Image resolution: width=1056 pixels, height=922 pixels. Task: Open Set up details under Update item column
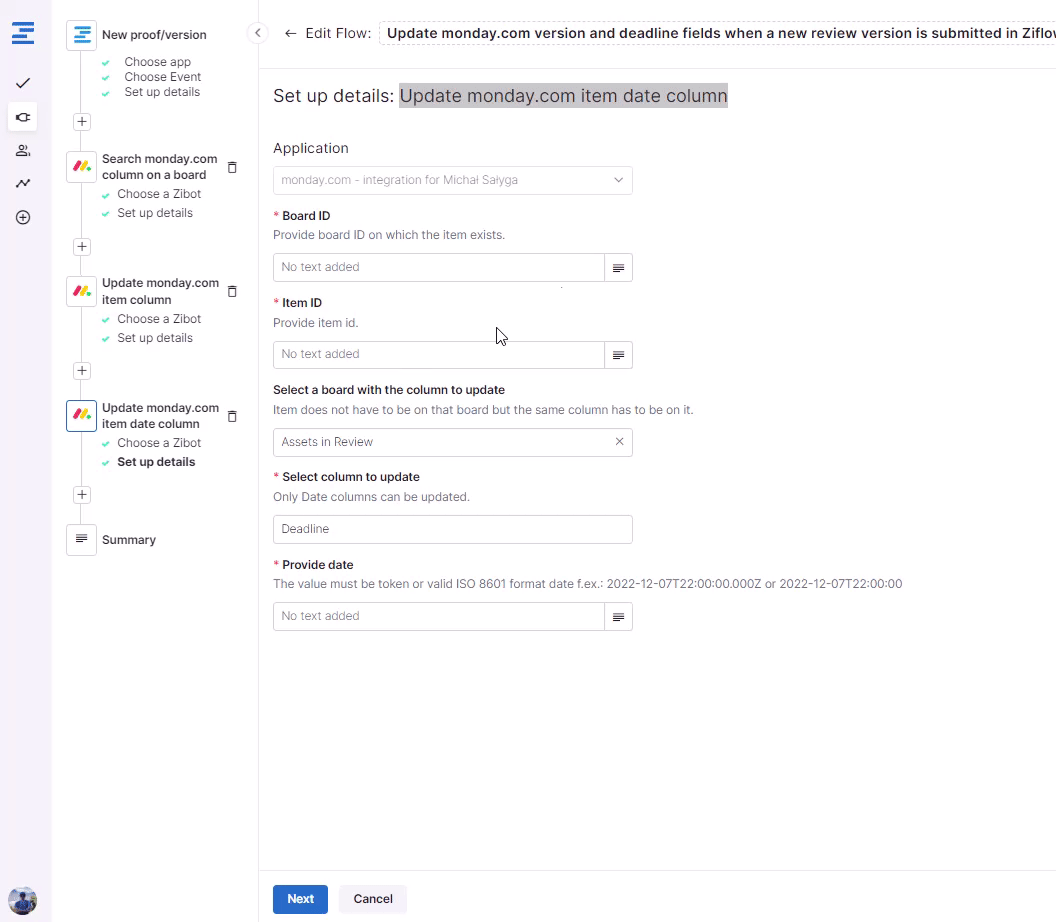tap(155, 338)
